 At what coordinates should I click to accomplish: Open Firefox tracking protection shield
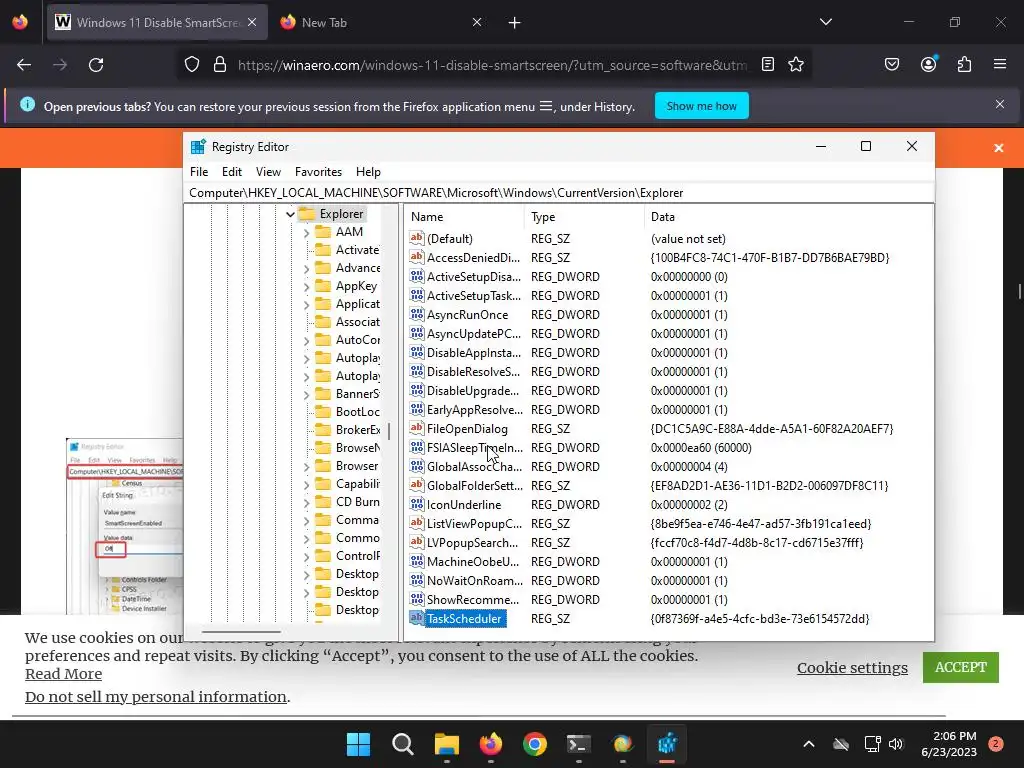(x=191, y=65)
